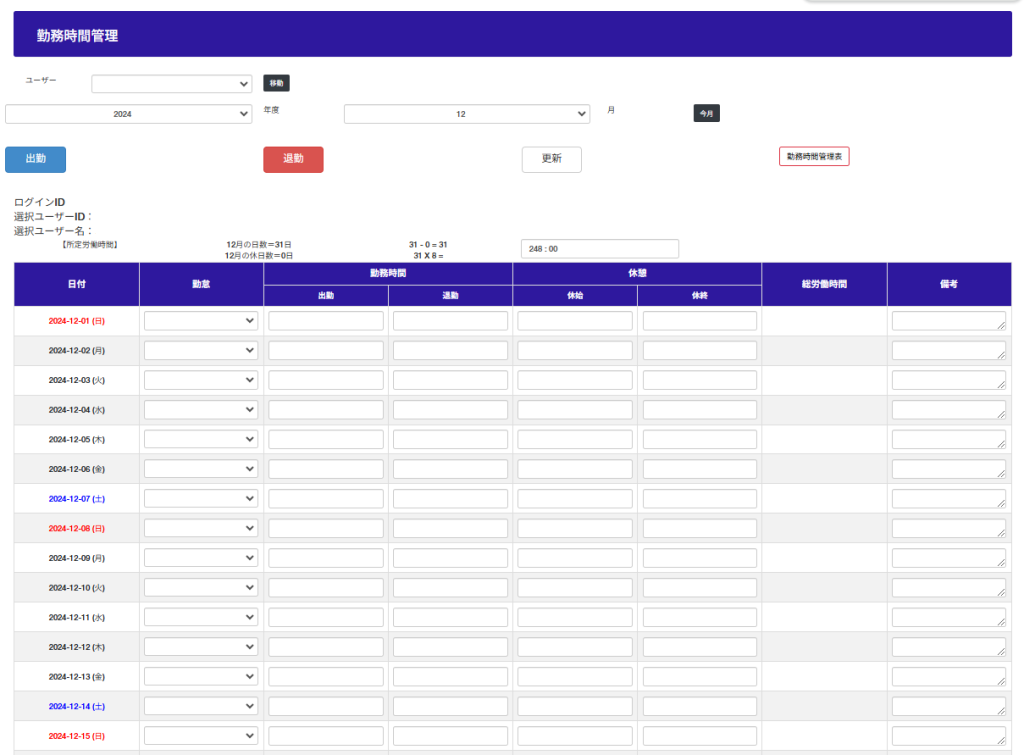Open the 勤怠 dropdown for 2024-12-01
Image resolution: width=1024 pixels, height=755 pixels.
201,321
